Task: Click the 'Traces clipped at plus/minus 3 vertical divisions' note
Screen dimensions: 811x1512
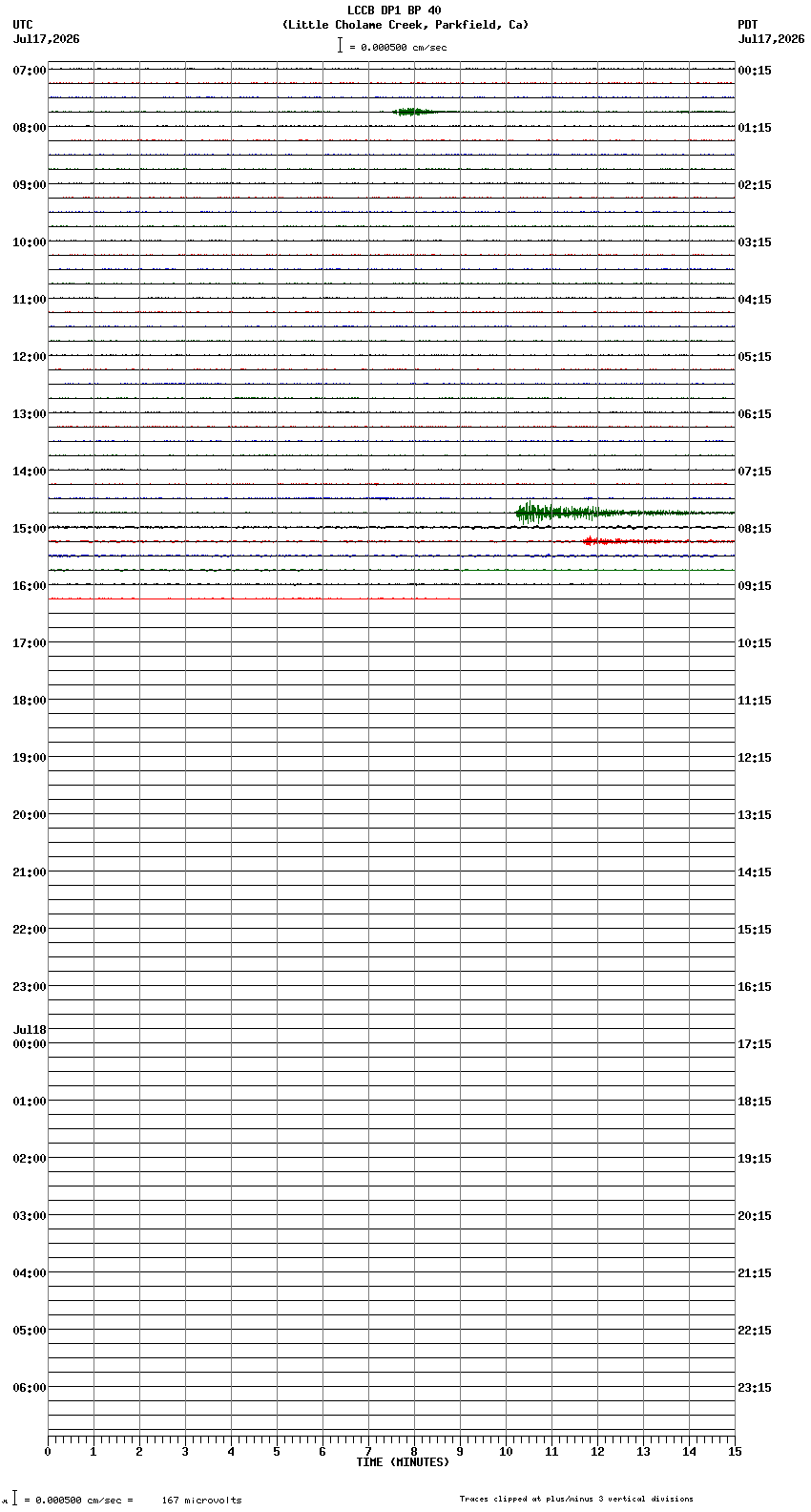Action: click(x=576, y=1499)
